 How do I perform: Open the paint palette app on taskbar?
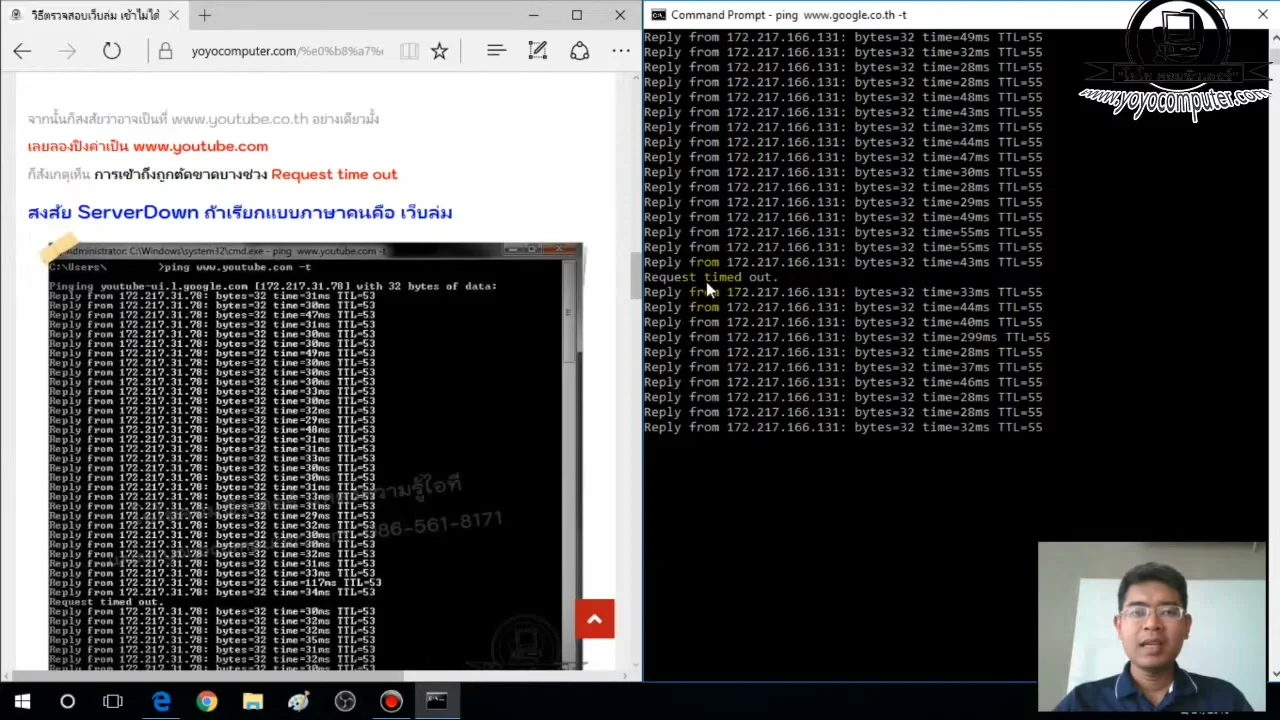[298, 701]
